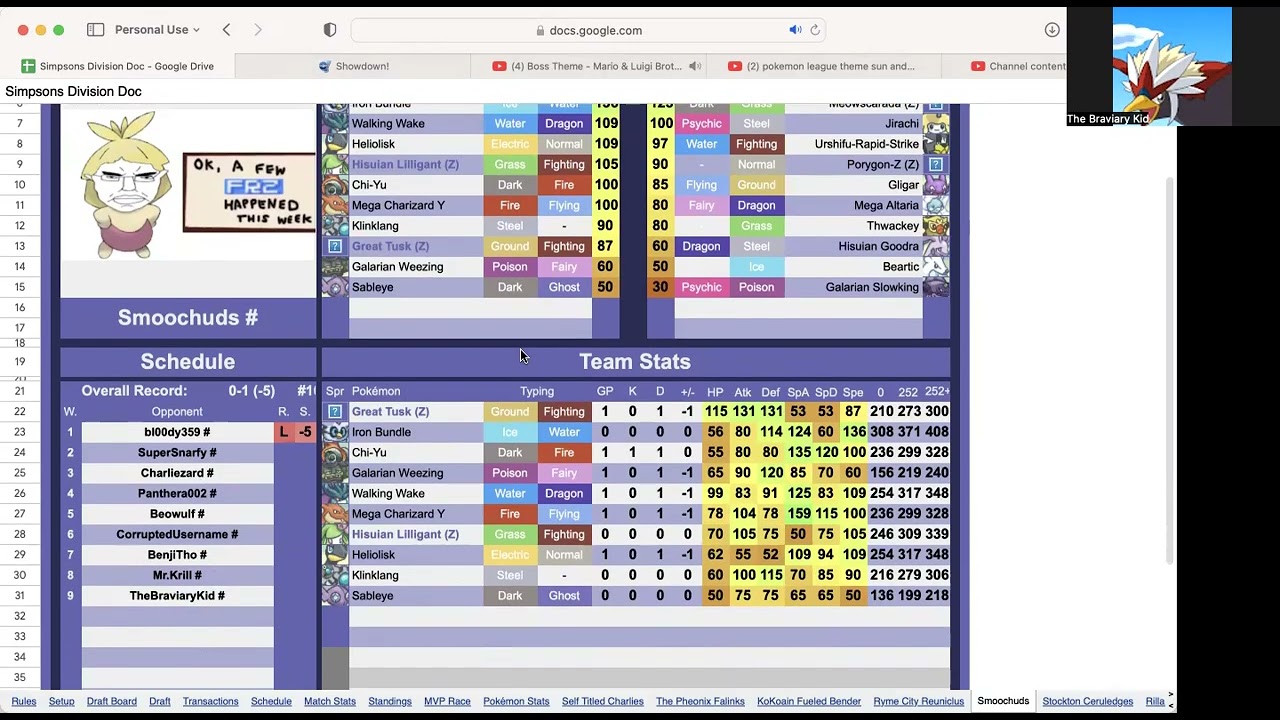The height and width of the screenshot is (720, 1280).
Task: Click Hisuian Lilligant sprite in Team Stats
Action: [x=335, y=535]
